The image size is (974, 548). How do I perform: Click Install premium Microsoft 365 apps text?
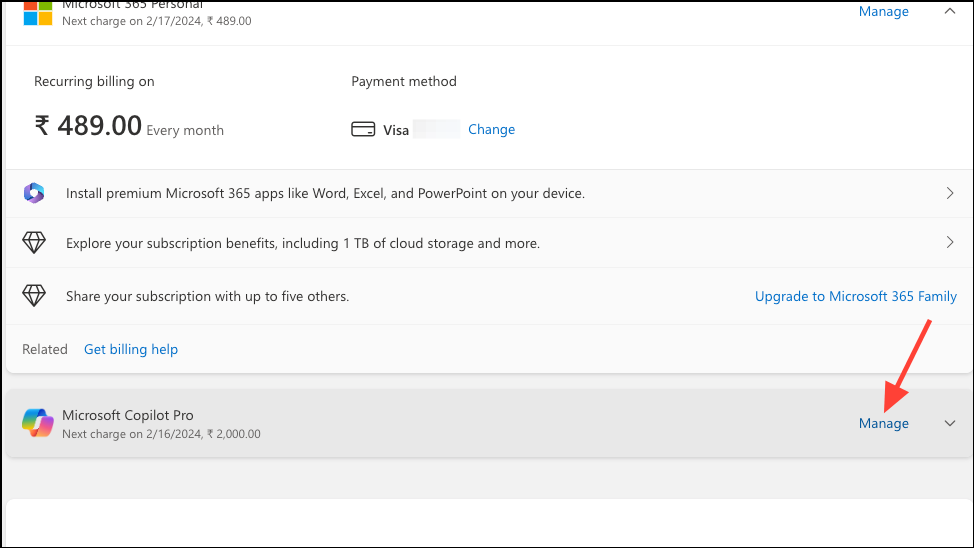click(325, 193)
